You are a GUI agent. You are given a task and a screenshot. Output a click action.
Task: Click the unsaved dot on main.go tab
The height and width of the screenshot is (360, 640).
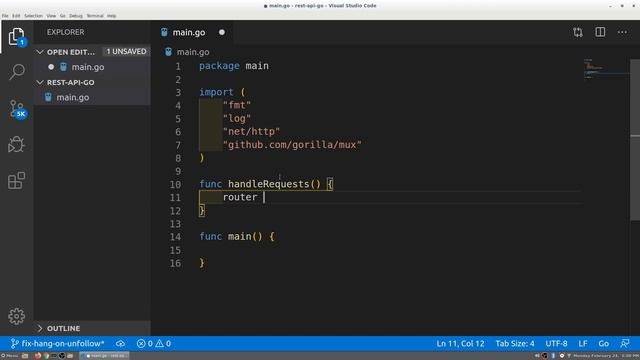222,32
